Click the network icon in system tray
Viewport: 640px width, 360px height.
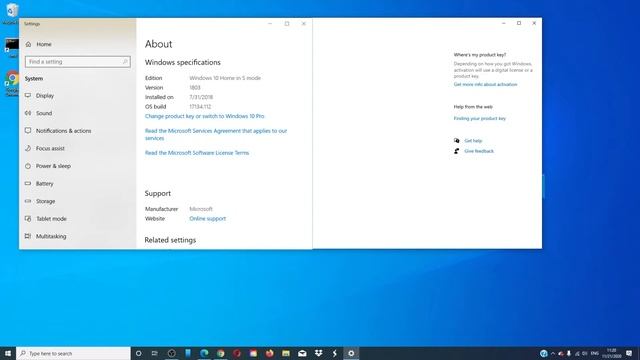(577, 353)
